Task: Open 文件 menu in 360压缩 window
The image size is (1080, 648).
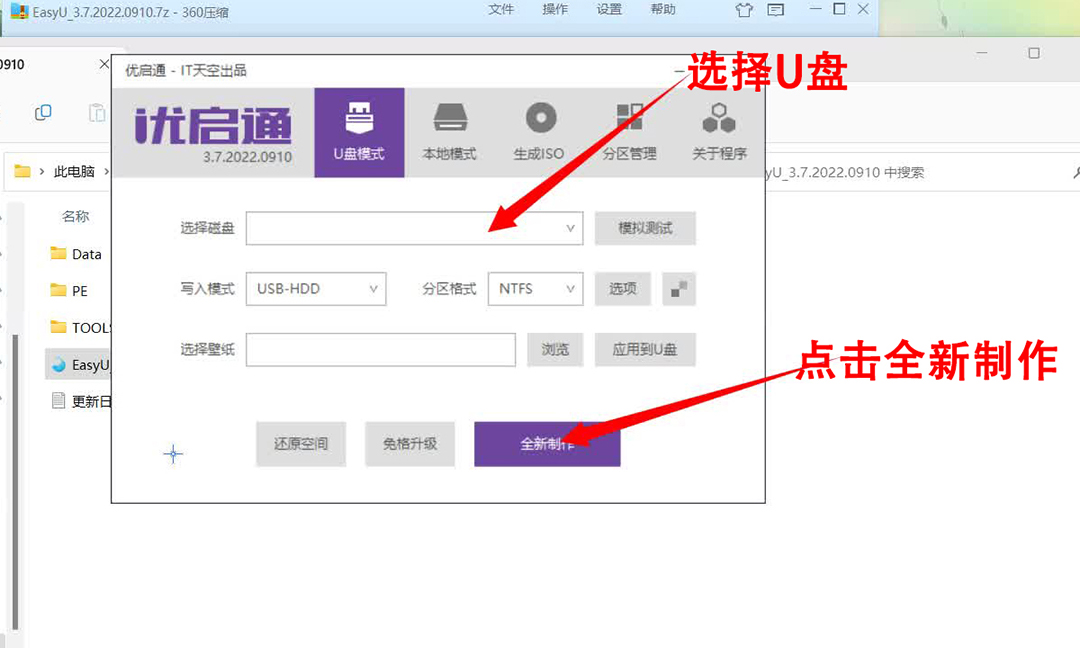Action: click(501, 10)
